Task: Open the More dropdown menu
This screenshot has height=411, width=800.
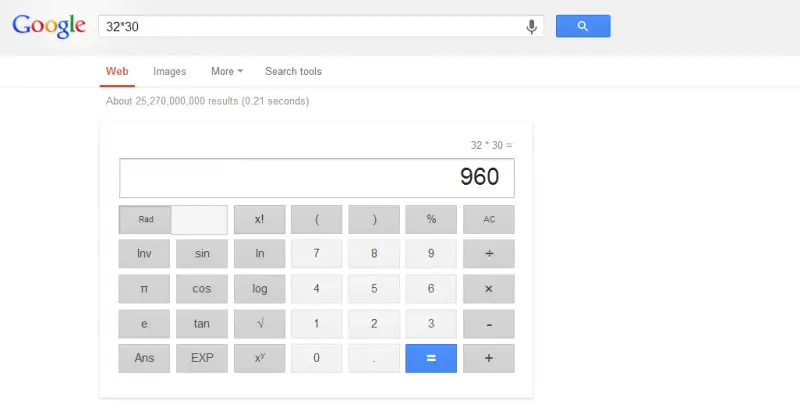Action: (x=227, y=71)
